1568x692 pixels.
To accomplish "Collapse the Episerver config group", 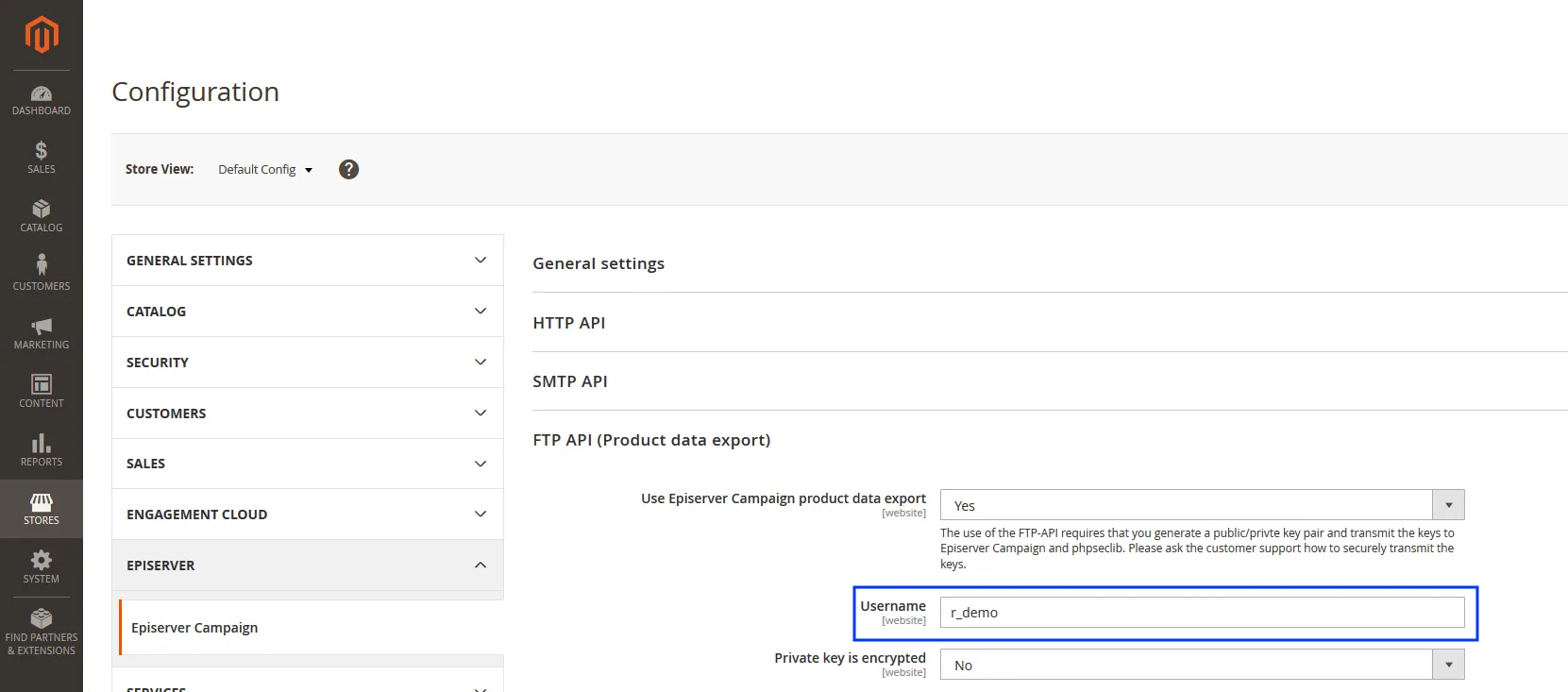I will pyautogui.click(x=308, y=565).
